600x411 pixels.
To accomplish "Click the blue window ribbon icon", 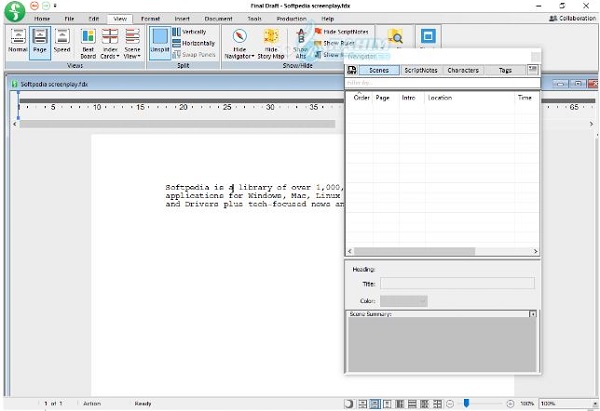I will pos(428,37).
